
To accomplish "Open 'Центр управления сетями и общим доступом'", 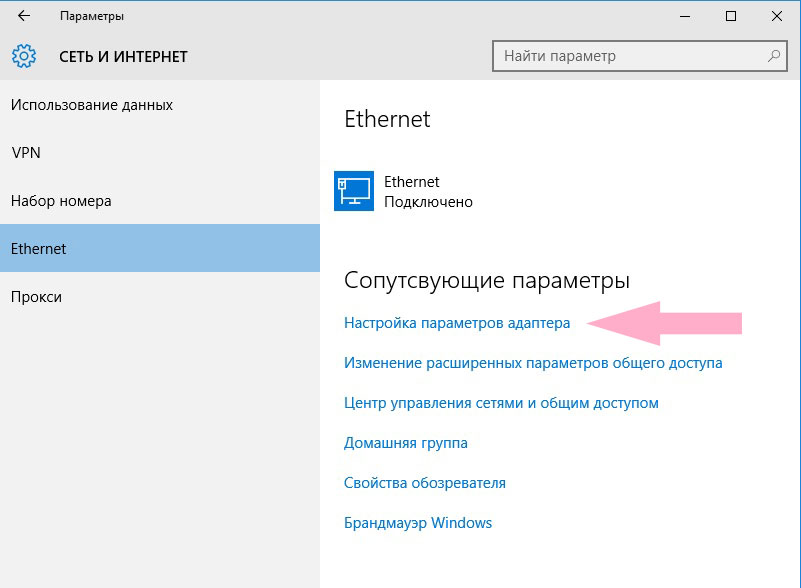I will coord(501,403).
